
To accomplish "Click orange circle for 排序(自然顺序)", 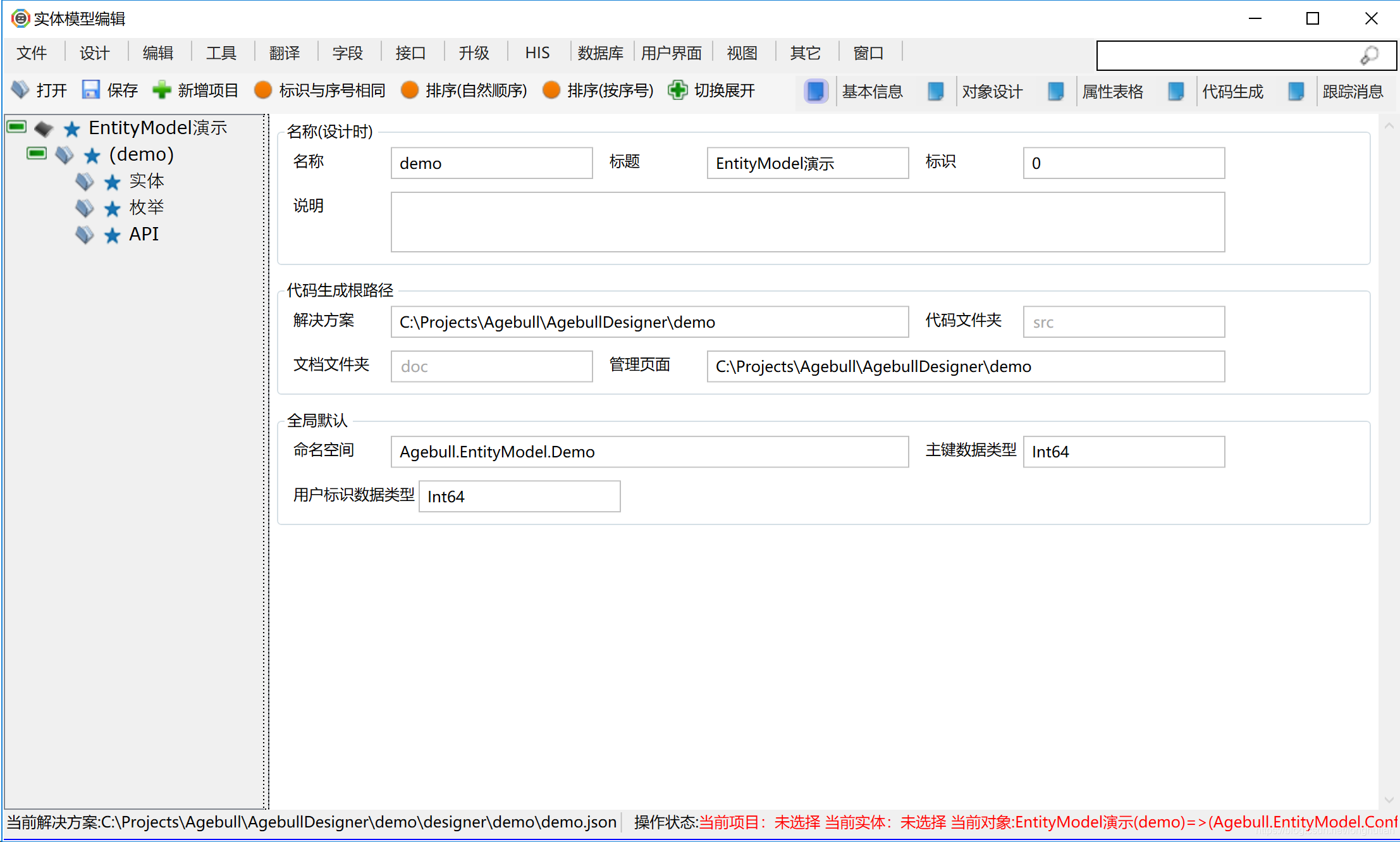I will pyautogui.click(x=410, y=90).
